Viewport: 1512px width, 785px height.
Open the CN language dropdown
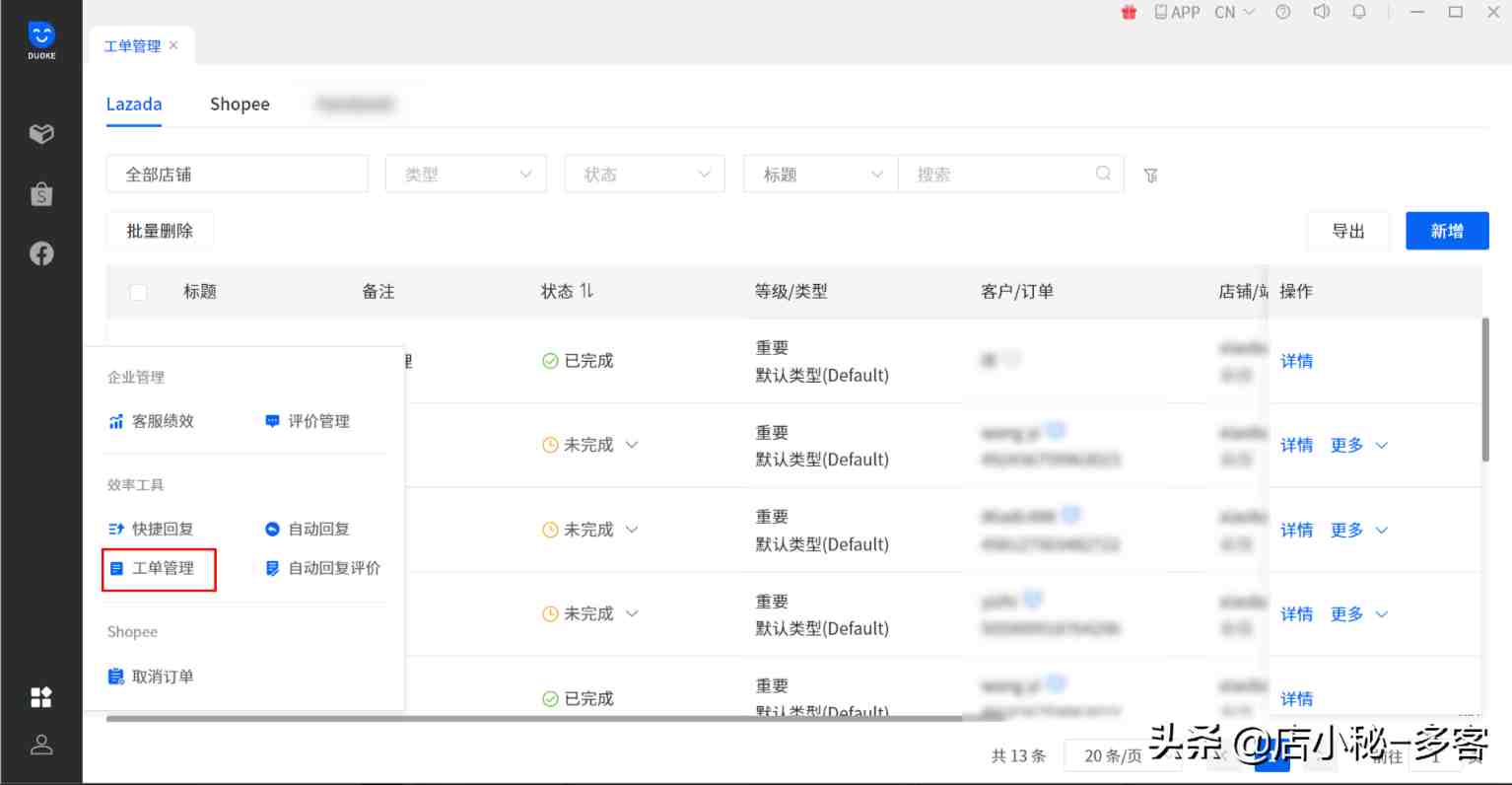click(x=1235, y=12)
